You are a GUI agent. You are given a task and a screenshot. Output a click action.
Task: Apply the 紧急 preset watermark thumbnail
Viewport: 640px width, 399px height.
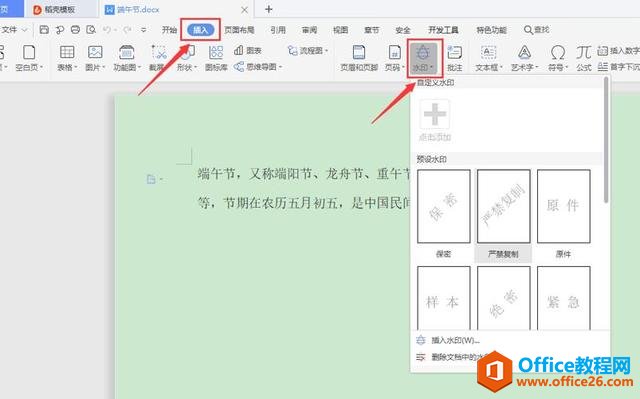[x=564, y=298]
